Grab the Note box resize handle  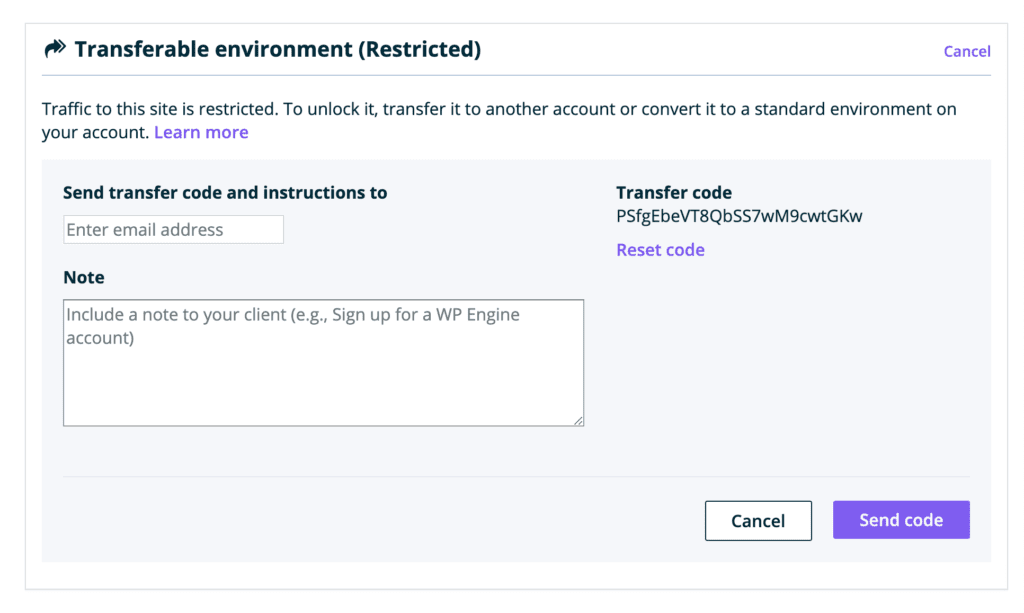click(578, 421)
